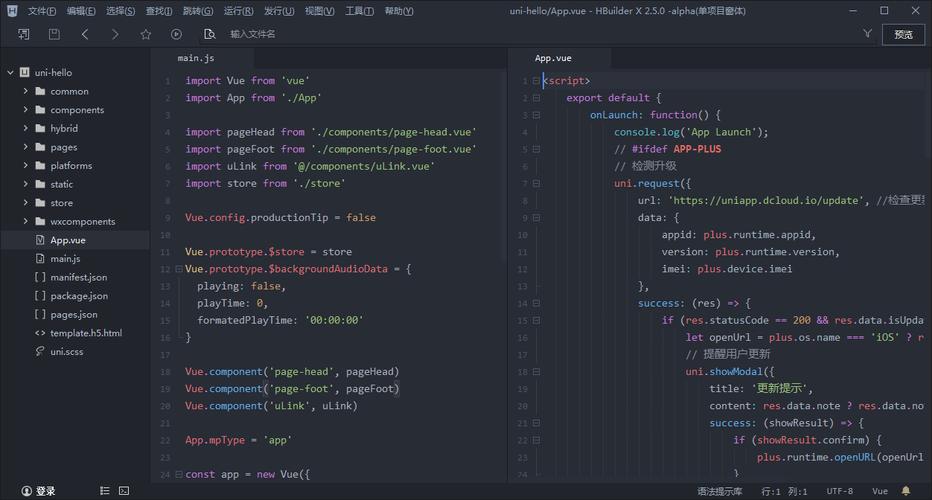Click the uni-hello project icon
The height and width of the screenshot is (500, 932).
pyautogui.click(x=24, y=72)
